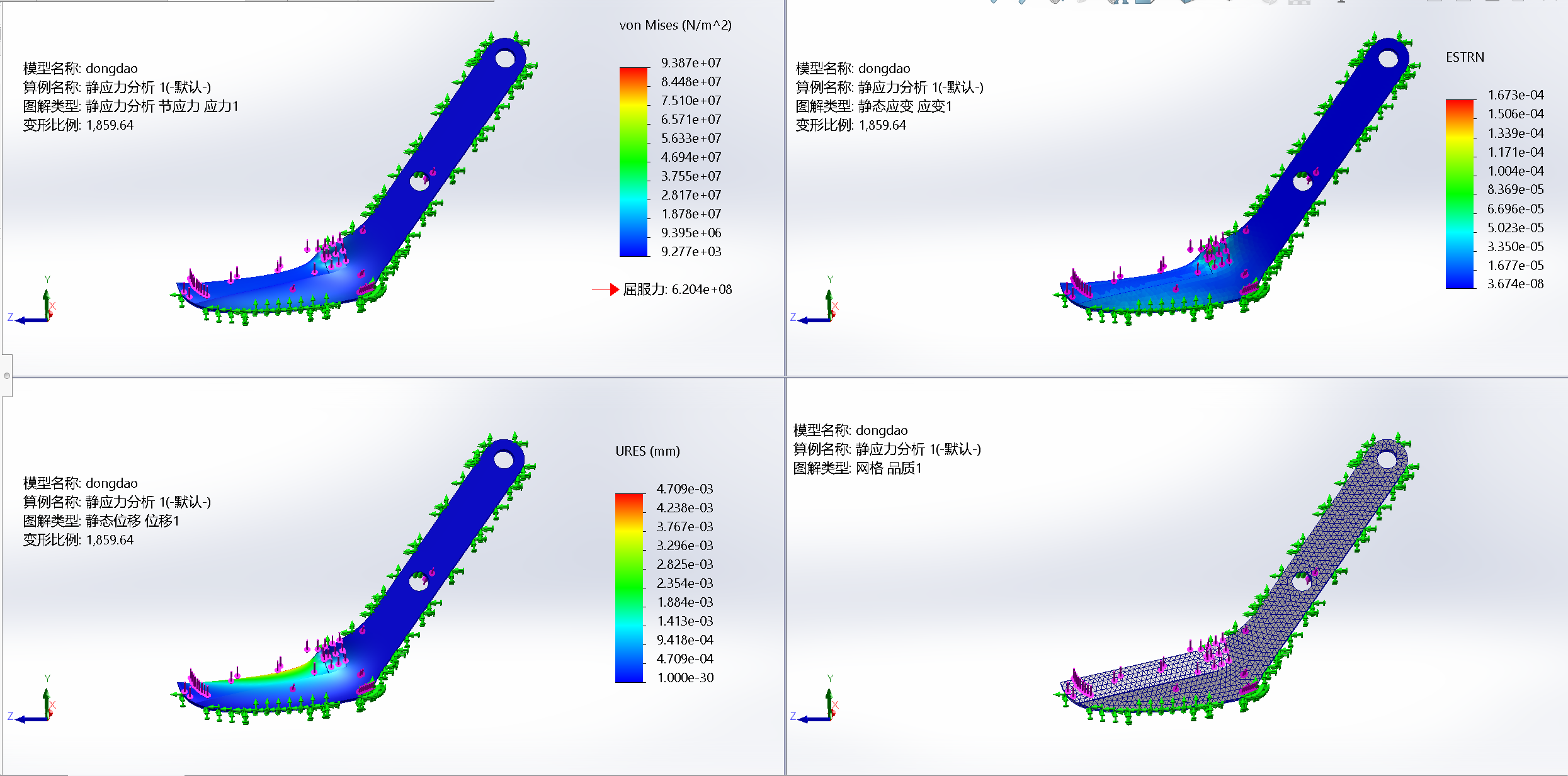The width and height of the screenshot is (1568, 776).
Task: Click minimum displacement value 1.000e-30
Action: click(x=685, y=678)
